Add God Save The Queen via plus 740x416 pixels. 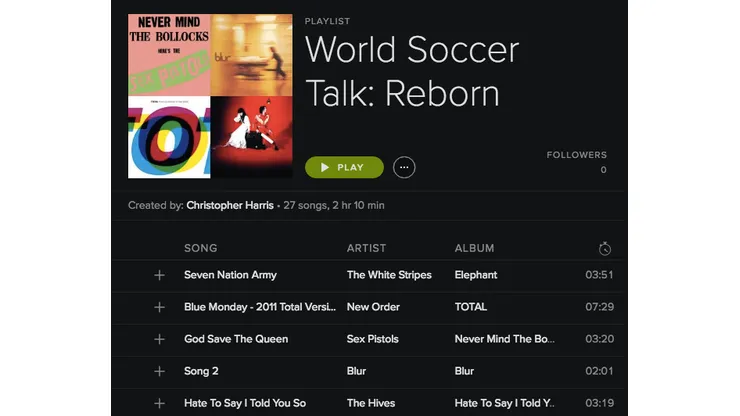[159, 339]
